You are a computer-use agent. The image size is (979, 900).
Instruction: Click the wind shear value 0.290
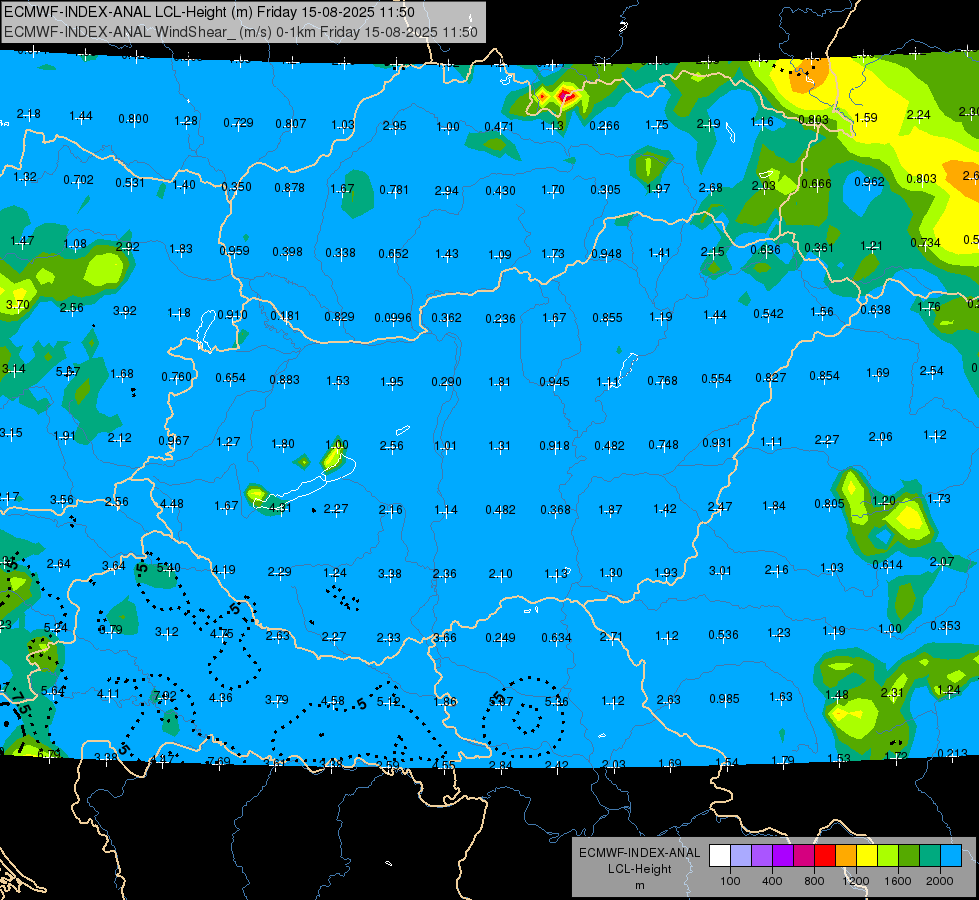tap(446, 382)
